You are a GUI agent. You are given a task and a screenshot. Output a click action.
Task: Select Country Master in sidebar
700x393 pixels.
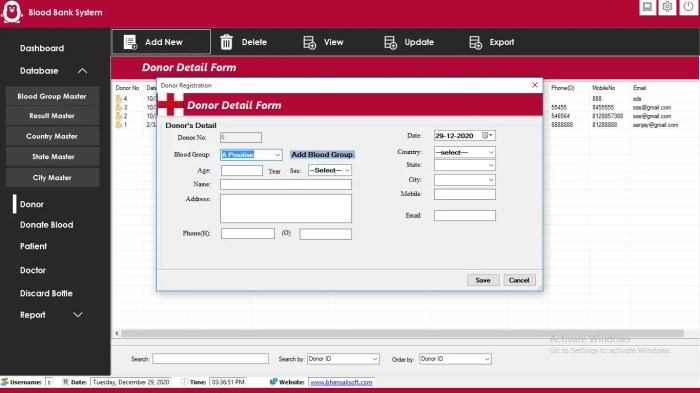coord(52,136)
